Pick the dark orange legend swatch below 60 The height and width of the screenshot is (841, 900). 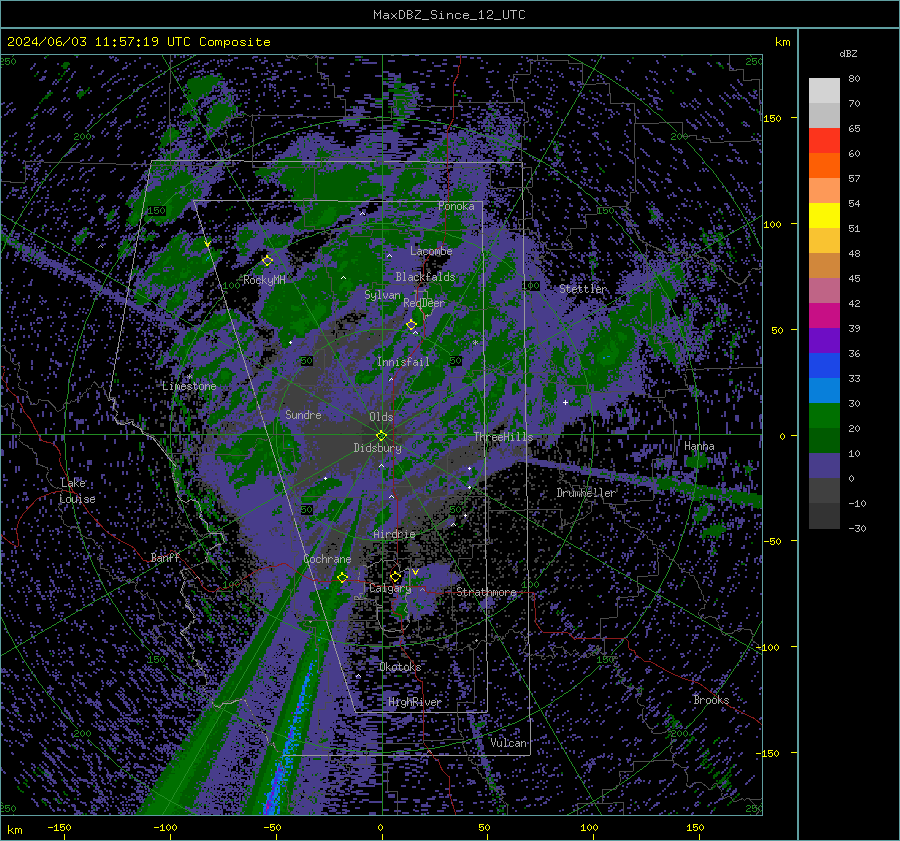pyautogui.click(x=824, y=165)
